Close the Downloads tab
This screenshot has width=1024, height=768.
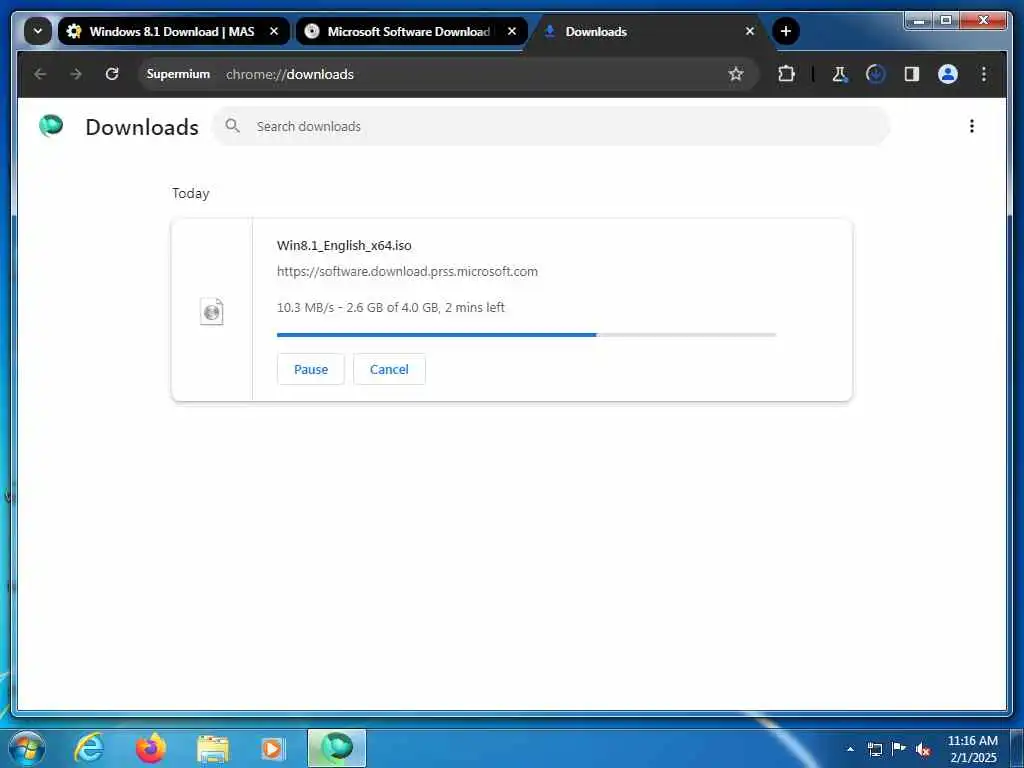[x=750, y=31]
